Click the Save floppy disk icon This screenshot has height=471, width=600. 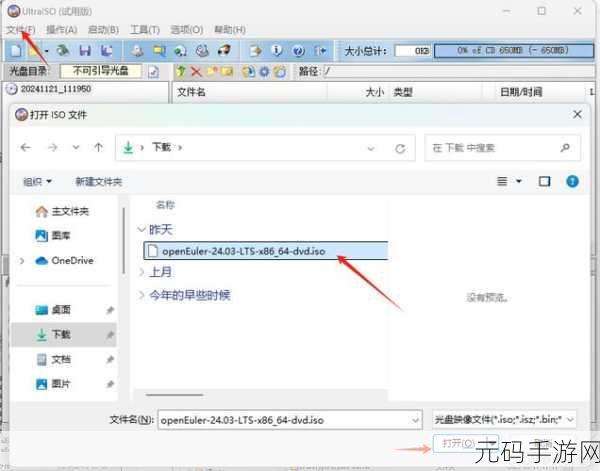85,51
